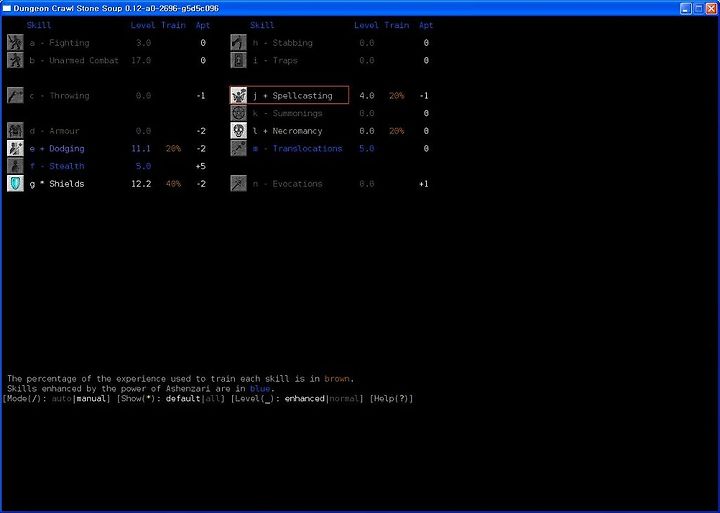
Task: Click the Evocations skill icon
Action: 238,184
